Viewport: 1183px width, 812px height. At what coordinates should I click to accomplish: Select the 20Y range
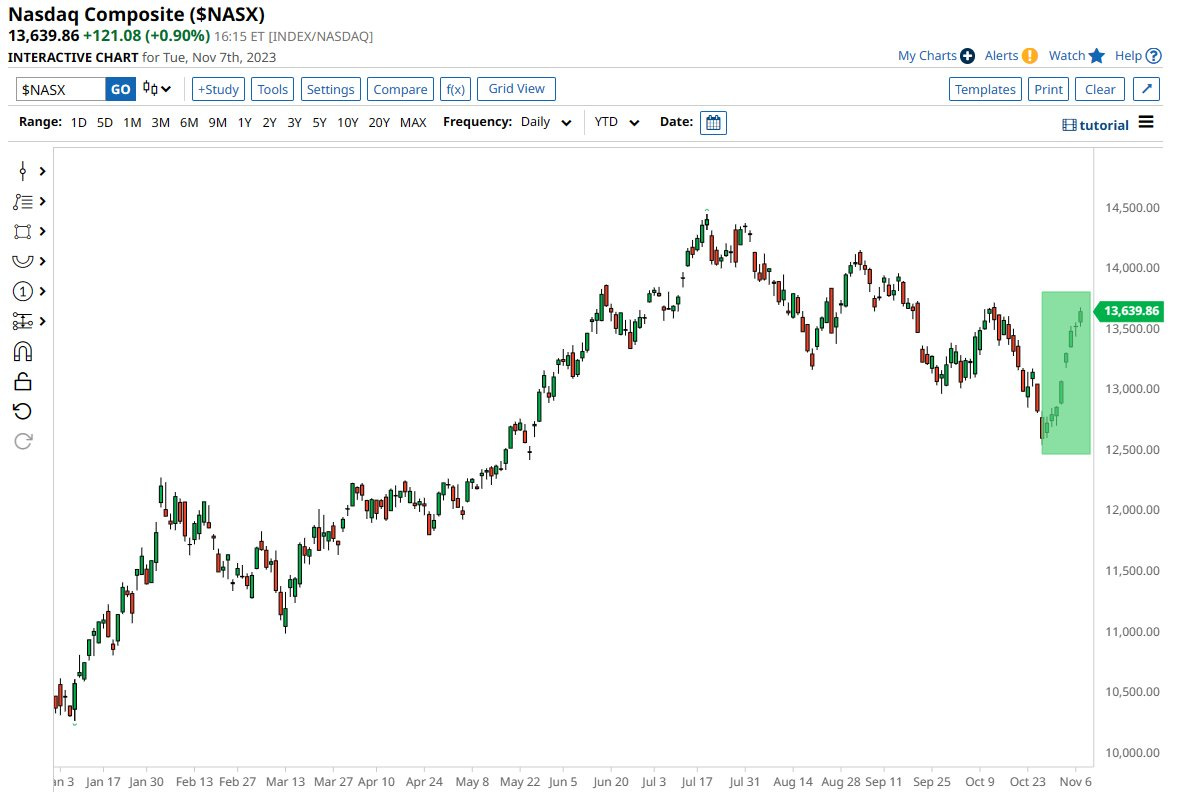click(x=379, y=122)
